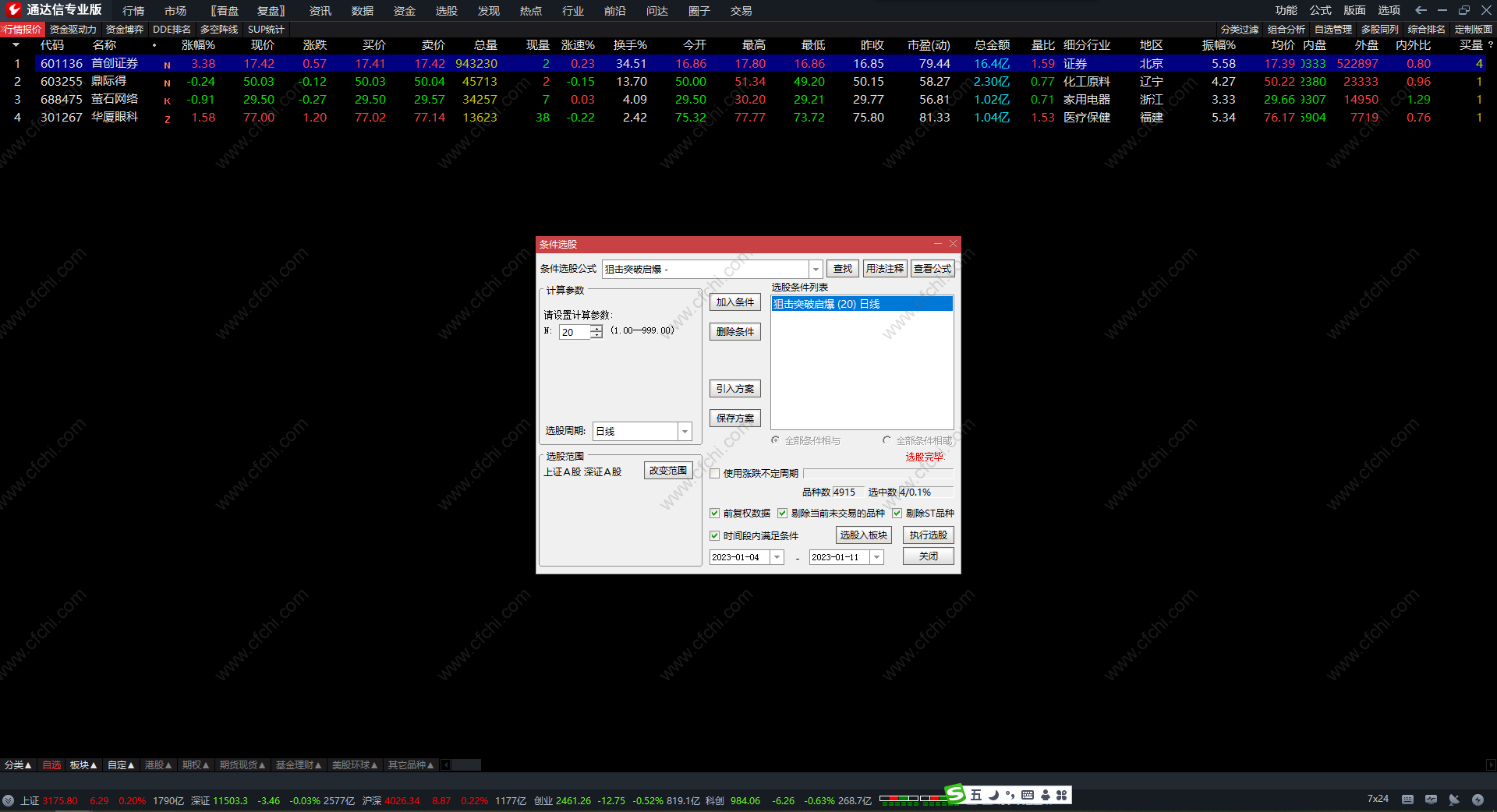Select the 鼎际得 stock row
This screenshot has height=812, width=1497.
(748, 82)
